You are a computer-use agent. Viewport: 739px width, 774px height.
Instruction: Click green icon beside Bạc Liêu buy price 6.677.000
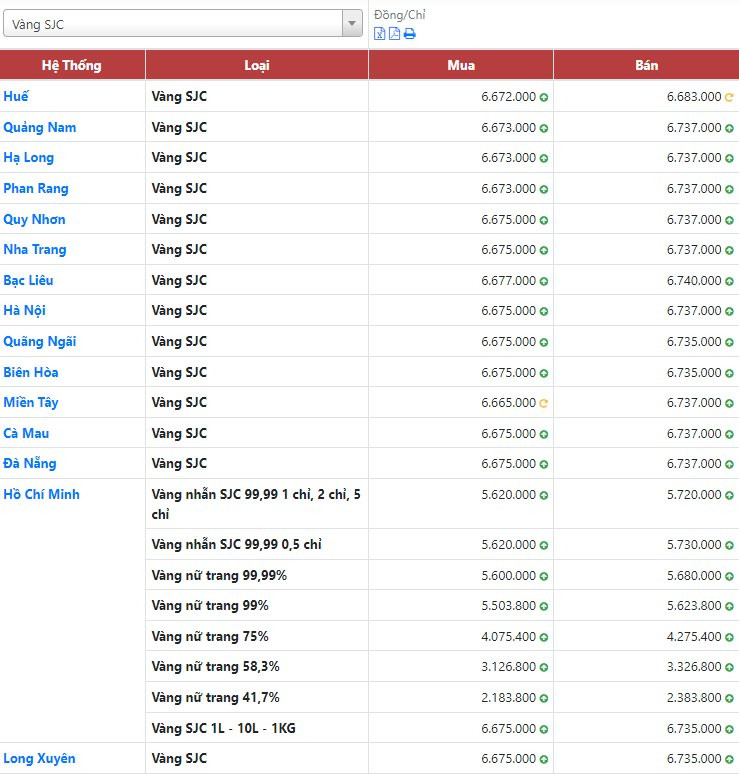pos(544,281)
